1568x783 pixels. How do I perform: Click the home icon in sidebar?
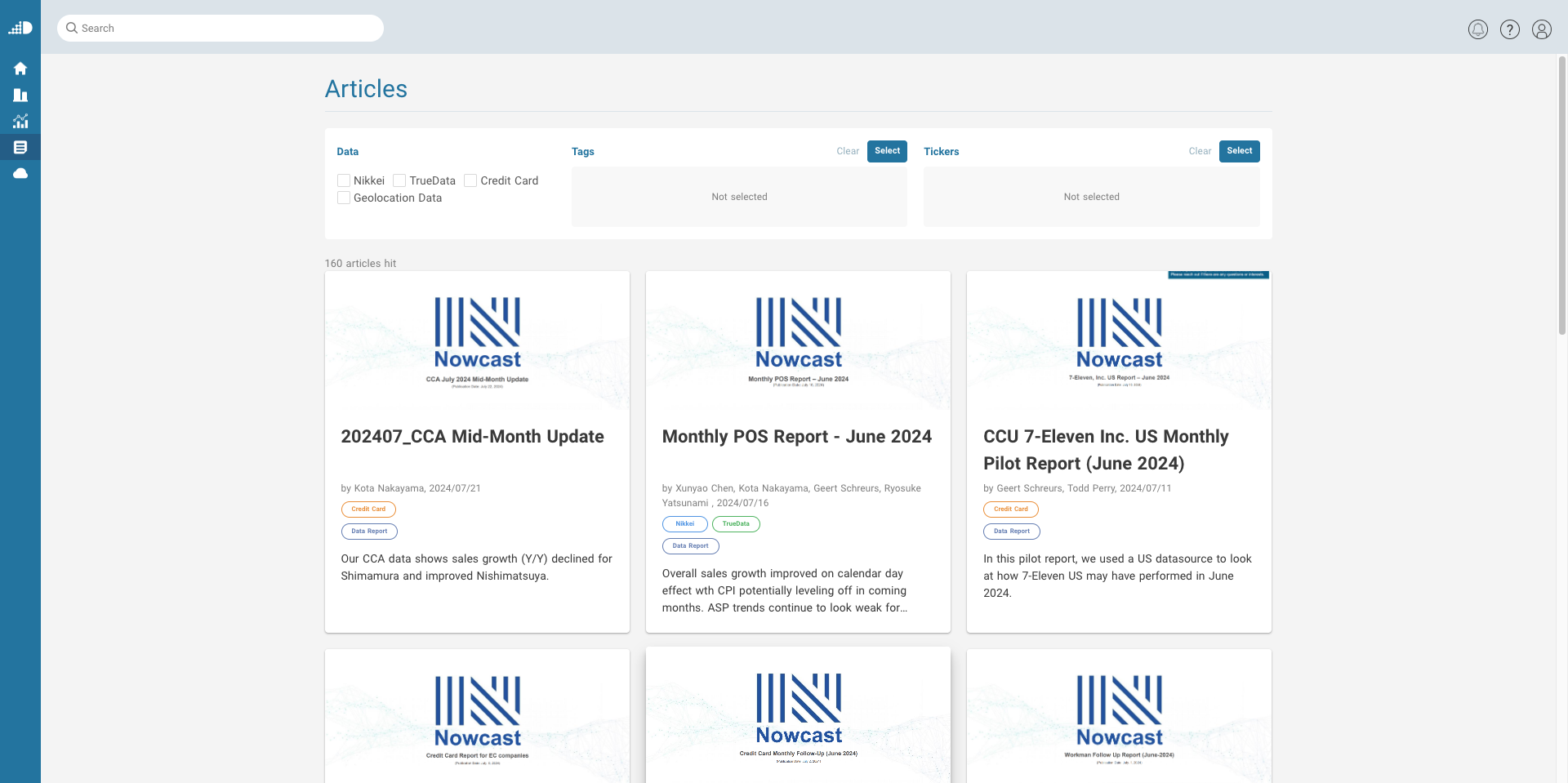coord(20,69)
